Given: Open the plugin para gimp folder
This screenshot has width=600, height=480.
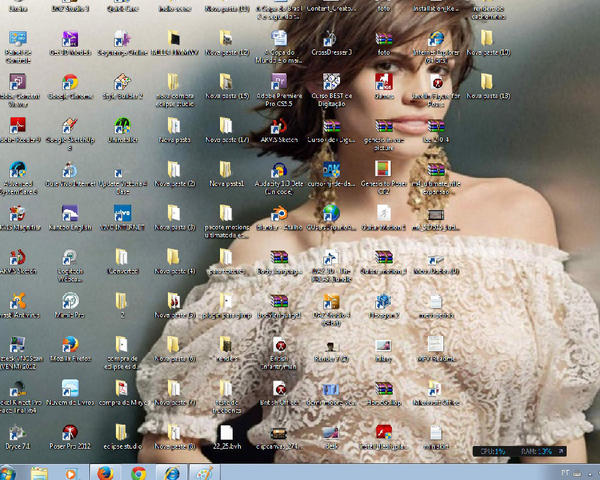Looking at the screenshot, I should pyautogui.click(x=227, y=306).
